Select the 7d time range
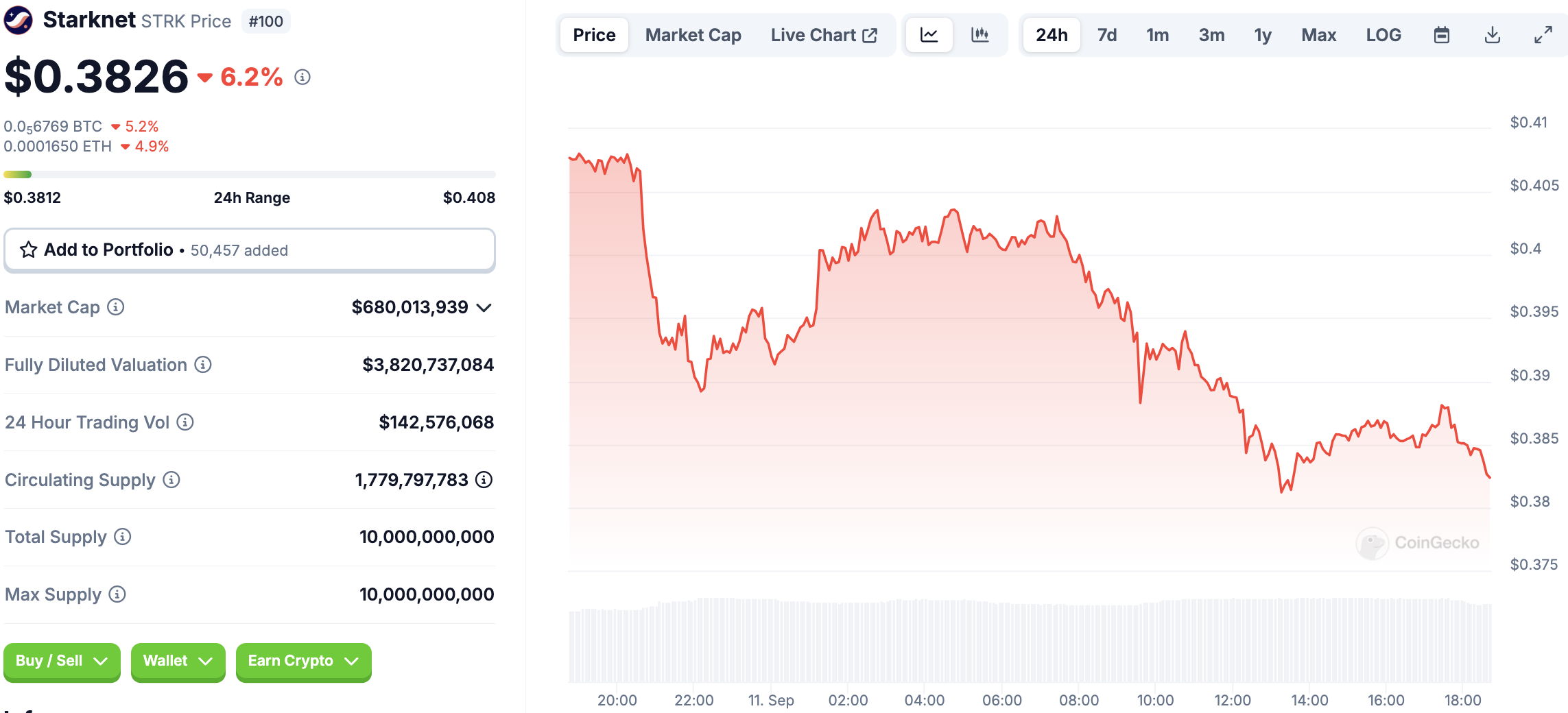This screenshot has width=1568, height=713. point(1106,35)
